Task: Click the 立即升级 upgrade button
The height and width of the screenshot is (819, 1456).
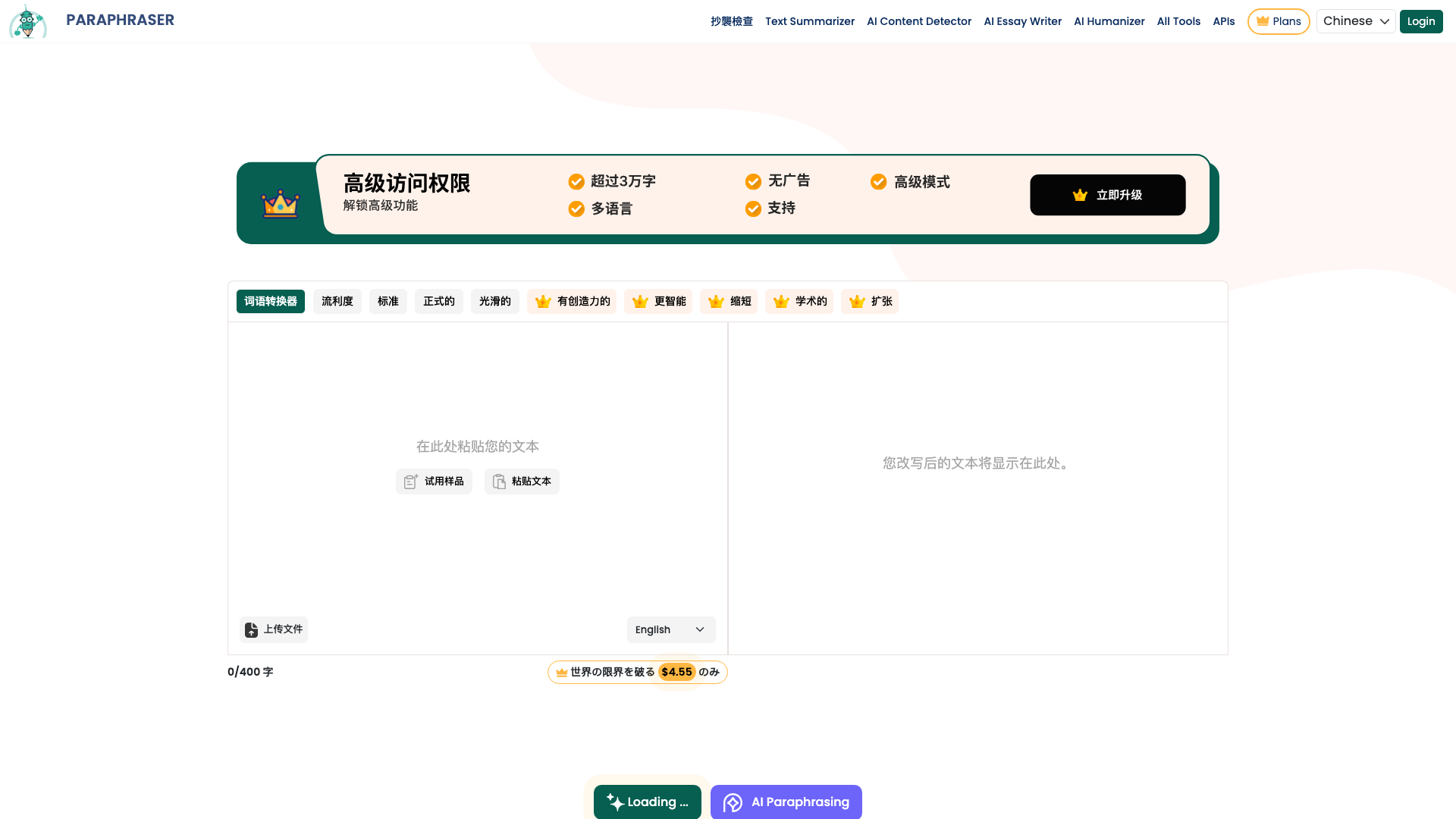Action: click(x=1107, y=195)
